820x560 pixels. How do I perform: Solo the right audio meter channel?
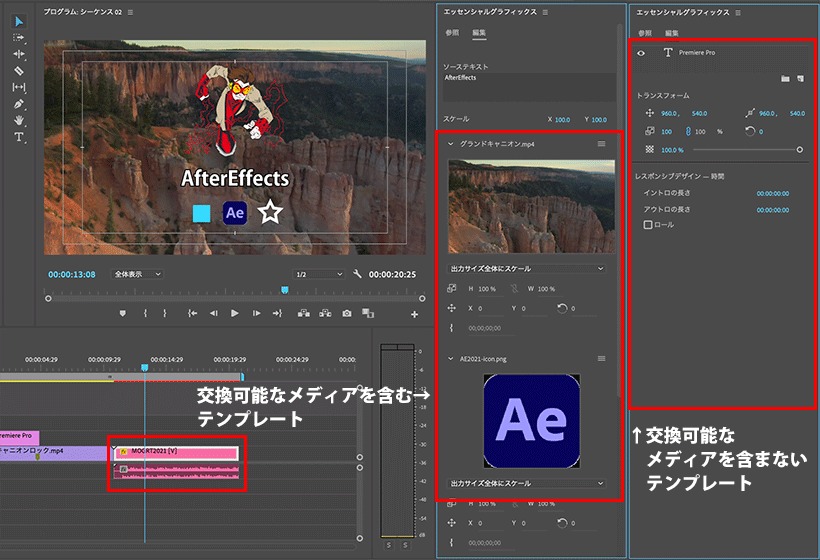(x=405, y=545)
